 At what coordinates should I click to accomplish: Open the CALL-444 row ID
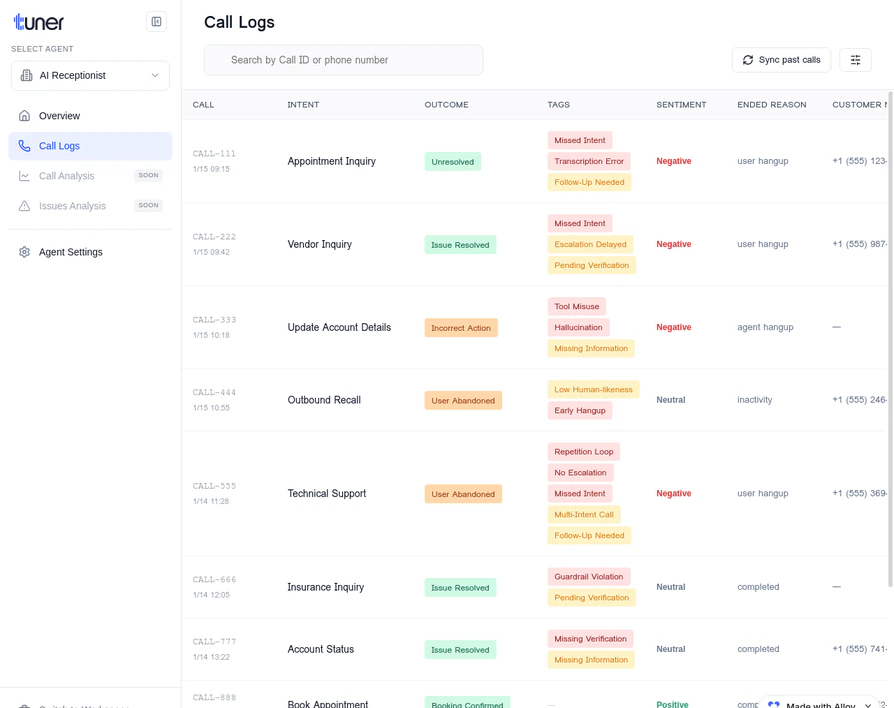point(214,392)
